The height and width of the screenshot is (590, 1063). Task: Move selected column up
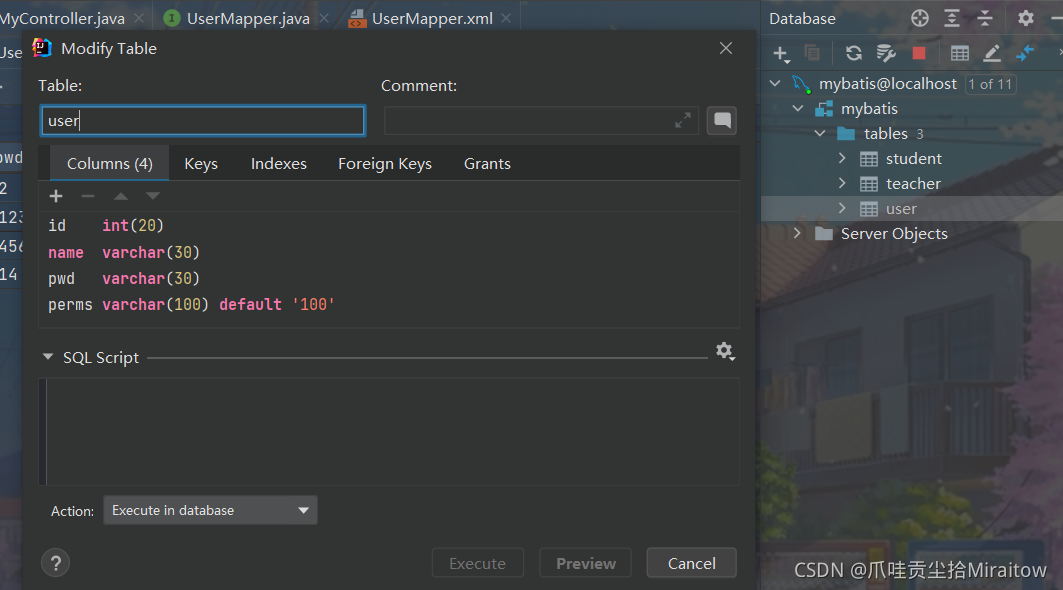pyautogui.click(x=121, y=196)
